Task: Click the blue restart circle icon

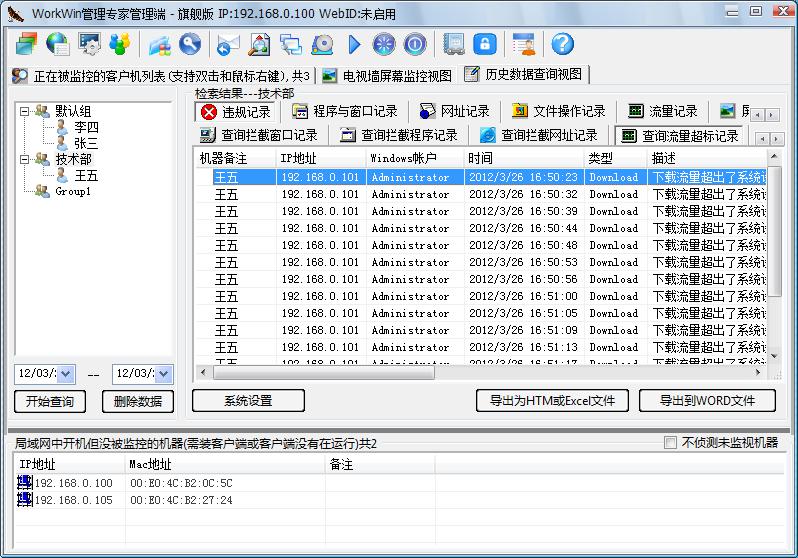Action: 384,44
